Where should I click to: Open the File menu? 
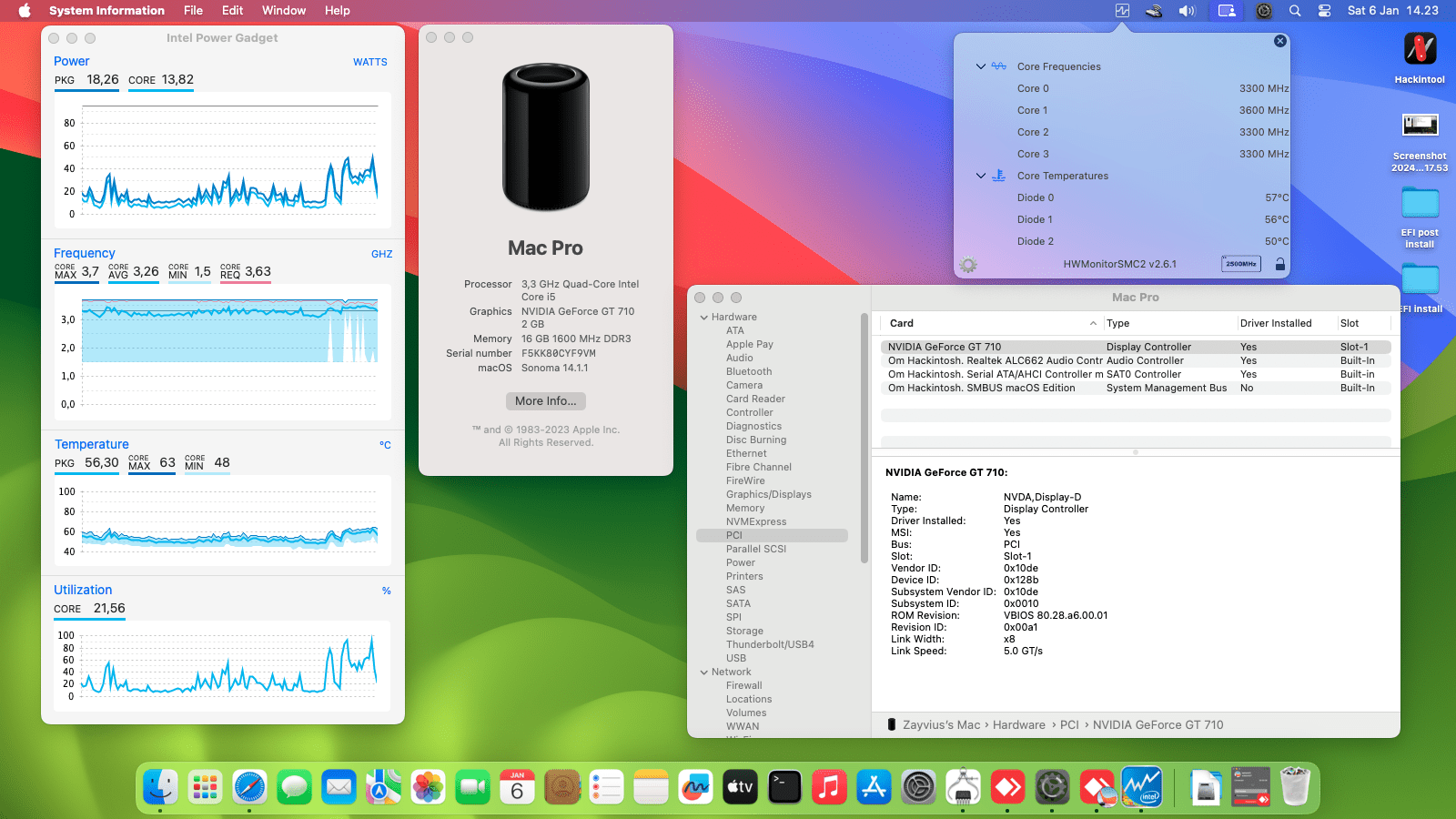point(193,11)
